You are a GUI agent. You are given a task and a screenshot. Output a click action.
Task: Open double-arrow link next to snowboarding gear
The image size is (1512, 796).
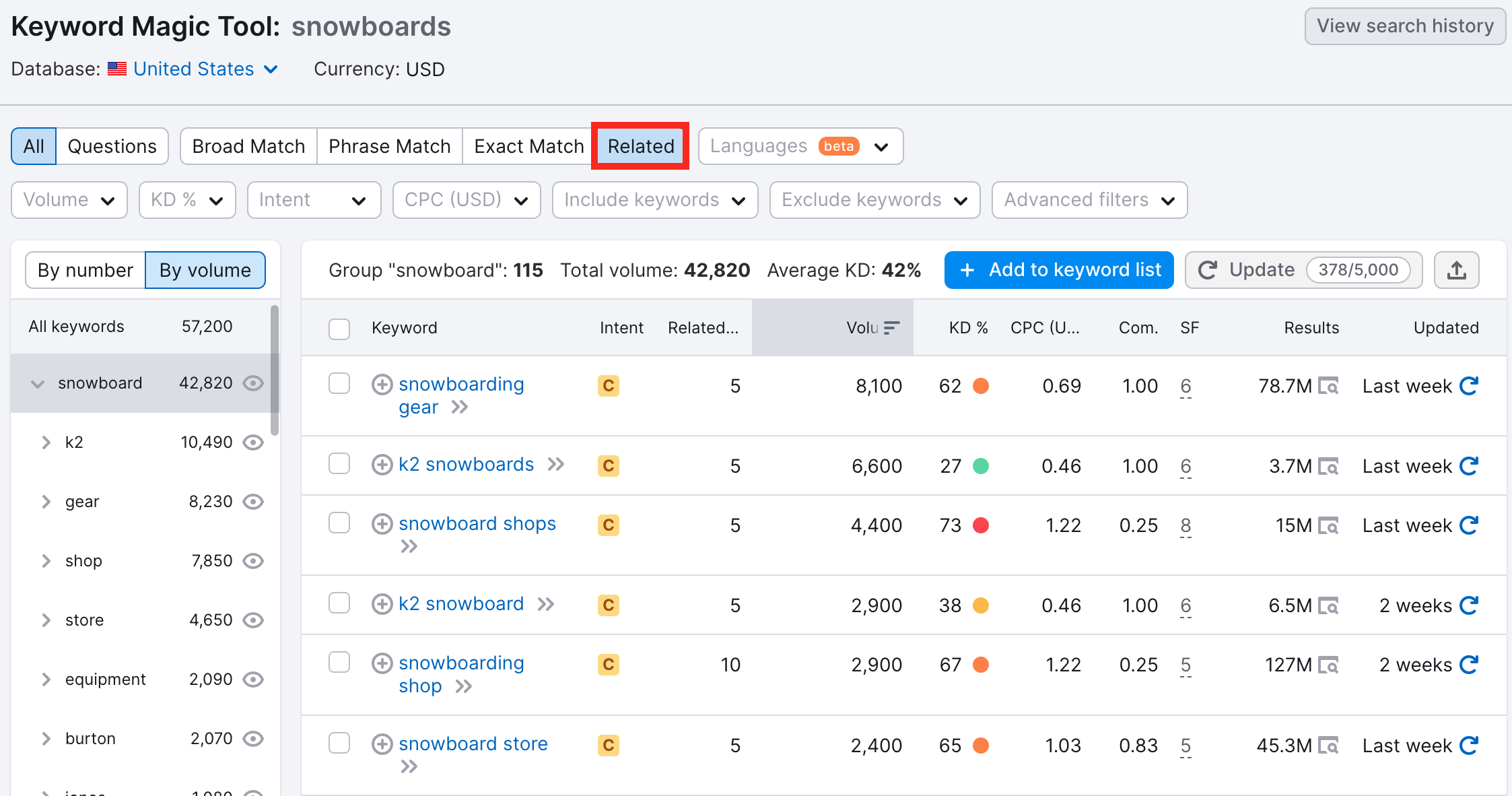(460, 407)
